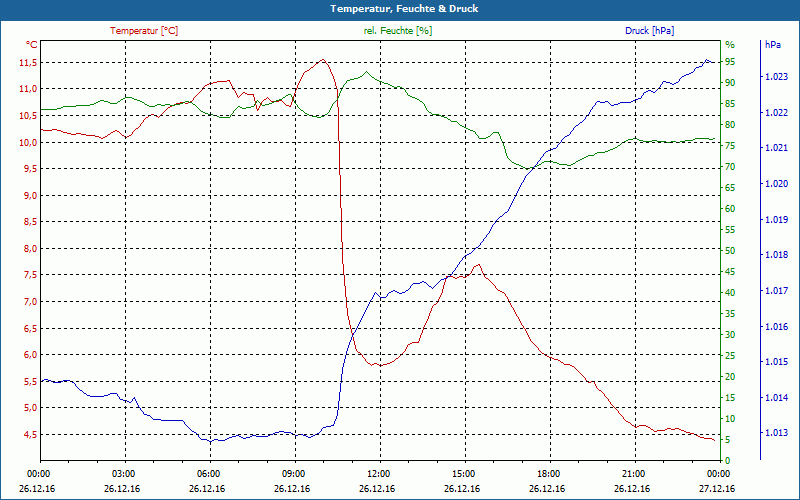Select the green "rel. Feuchte [%]" legend label
The image size is (800, 500).
(x=398, y=31)
